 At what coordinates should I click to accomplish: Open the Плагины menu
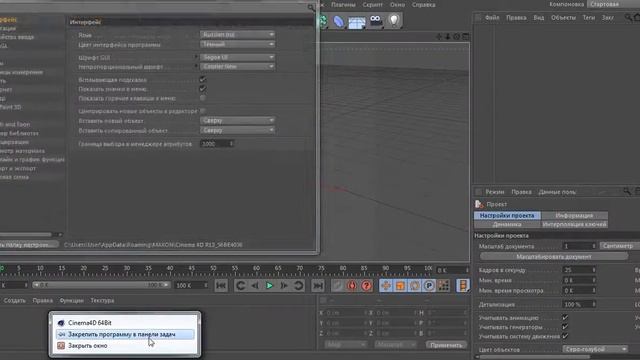(343, 5)
